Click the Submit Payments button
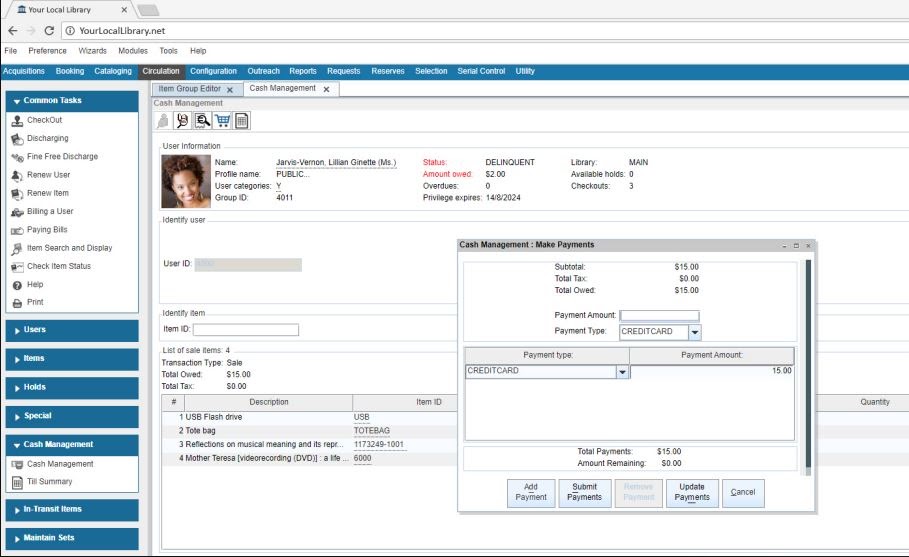The height and width of the screenshot is (557, 909). (584, 492)
